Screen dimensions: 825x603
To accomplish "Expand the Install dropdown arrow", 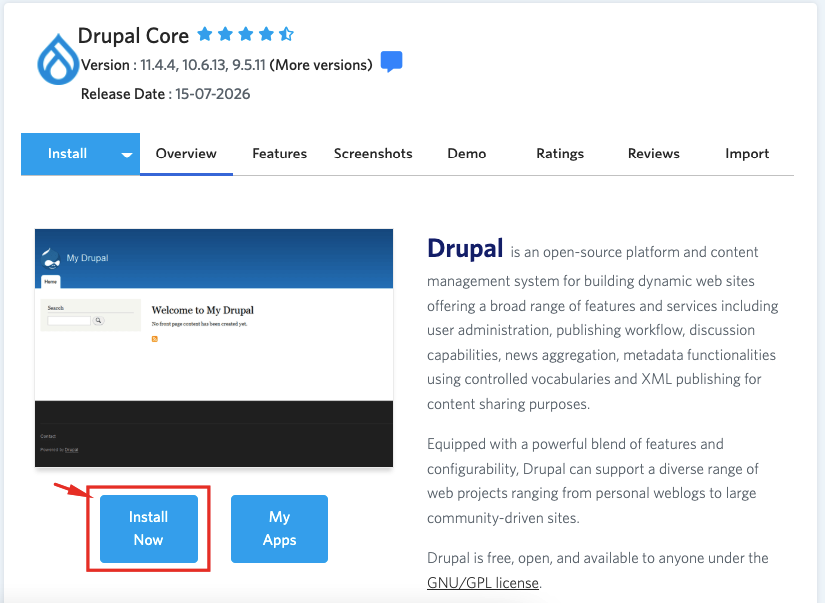I will click(x=126, y=155).
